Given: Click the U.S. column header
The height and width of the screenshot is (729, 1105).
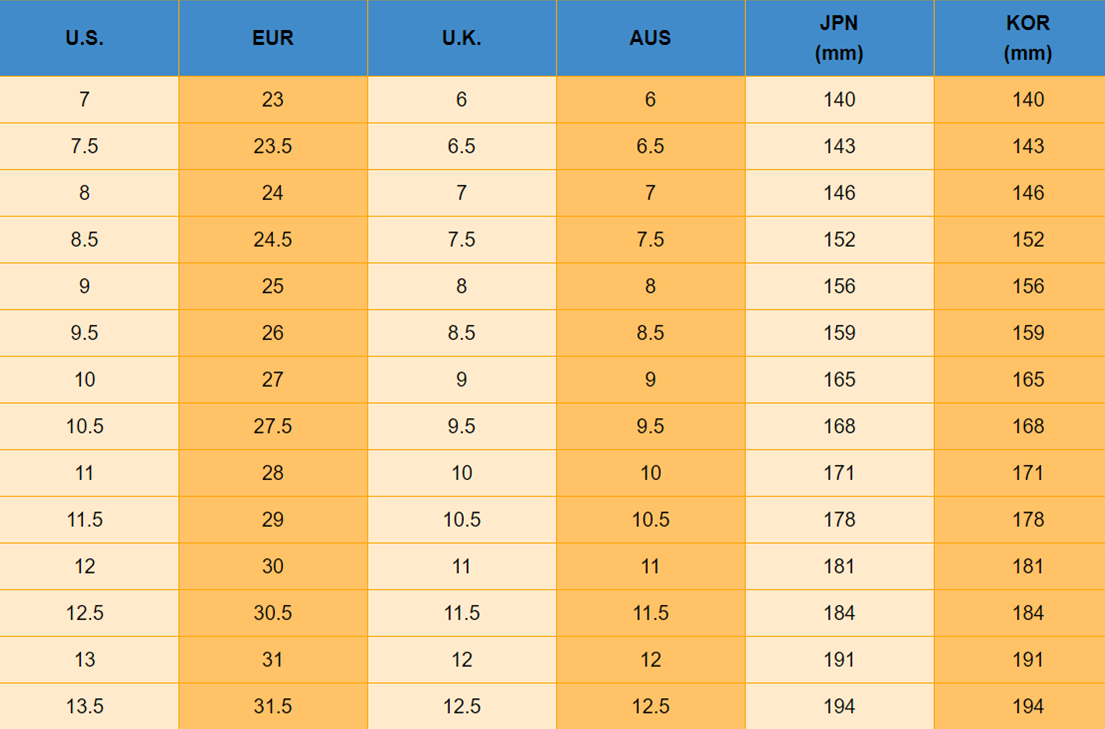Looking at the screenshot, I should click(x=84, y=39).
